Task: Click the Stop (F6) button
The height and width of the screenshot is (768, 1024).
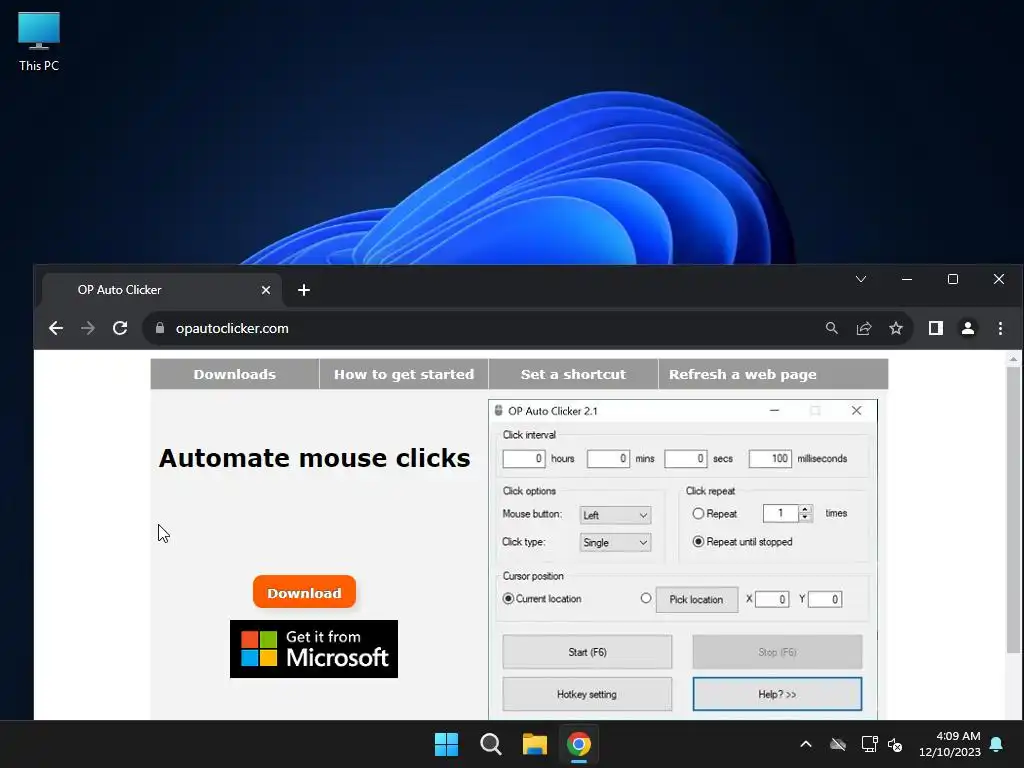Action: (777, 652)
